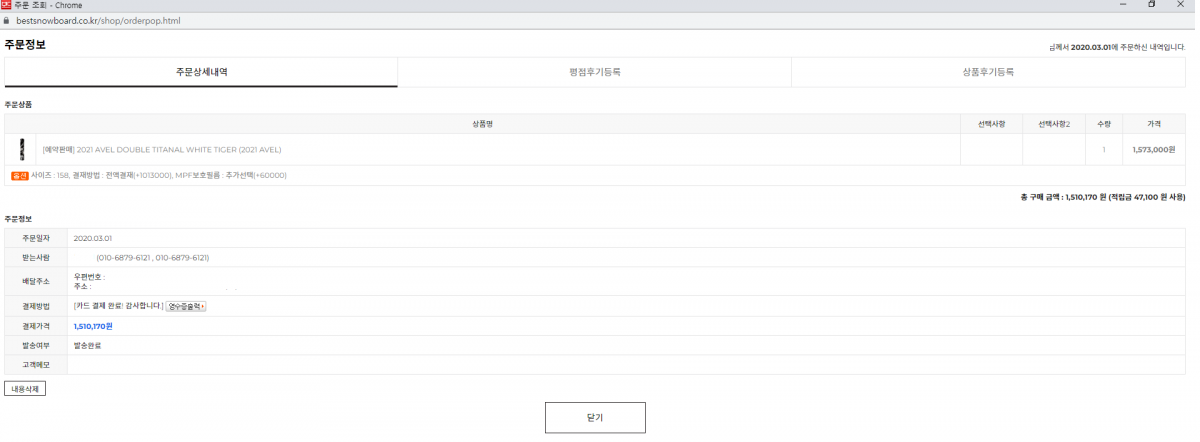
Task: Switch to the 주문상세내역 tab
Action: tap(201, 72)
